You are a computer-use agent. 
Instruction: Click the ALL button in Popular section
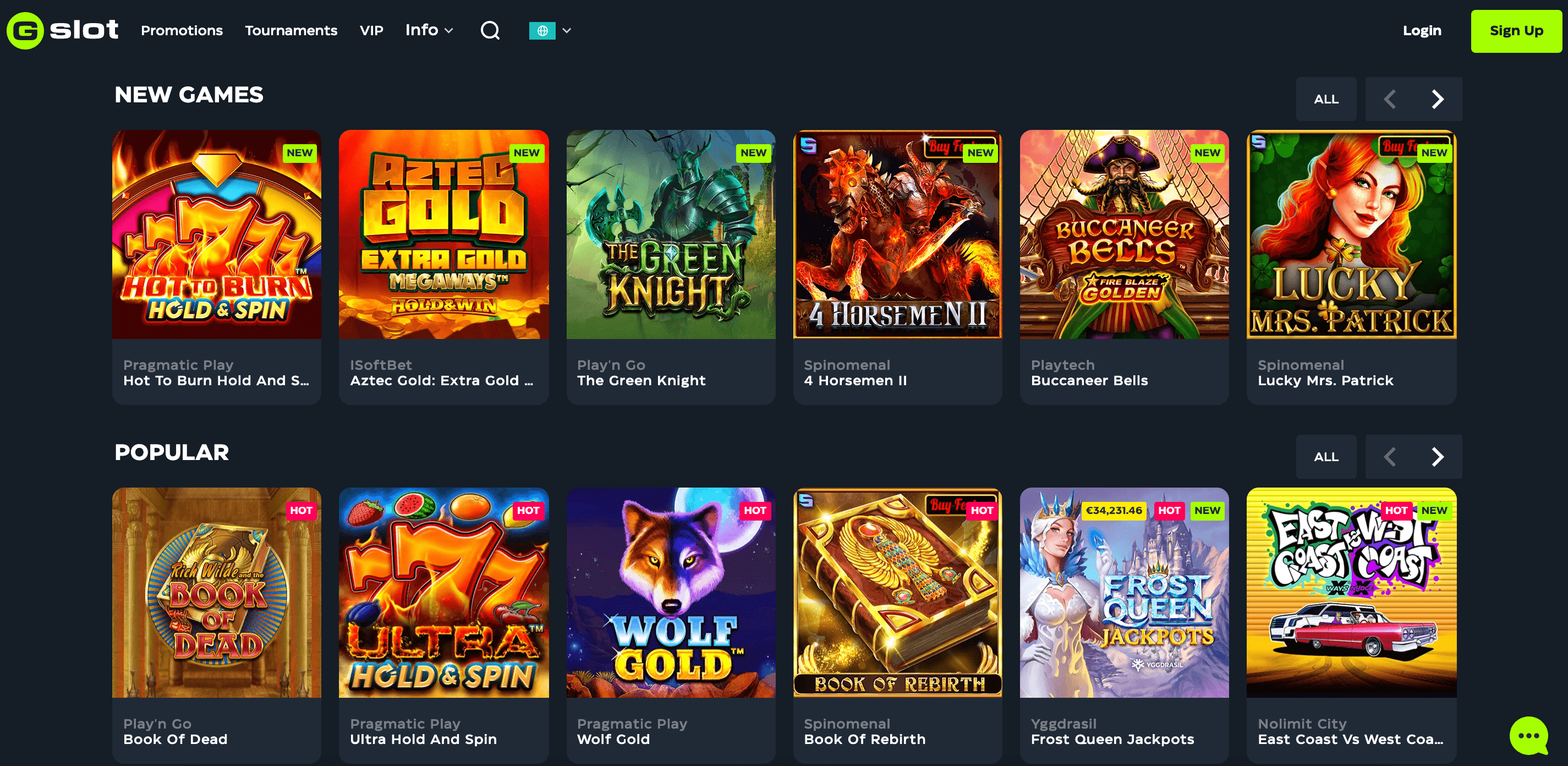(x=1326, y=457)
